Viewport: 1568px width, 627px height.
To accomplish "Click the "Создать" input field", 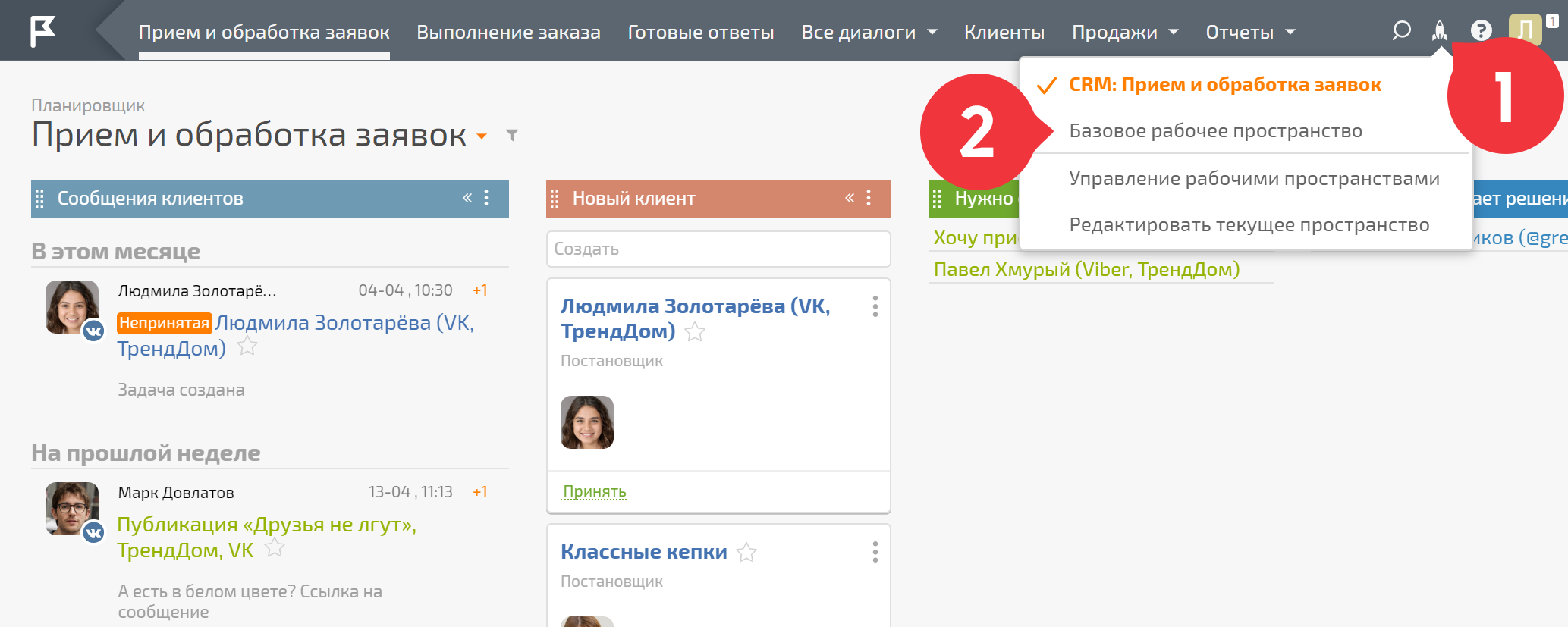I will tap(718, 249).
